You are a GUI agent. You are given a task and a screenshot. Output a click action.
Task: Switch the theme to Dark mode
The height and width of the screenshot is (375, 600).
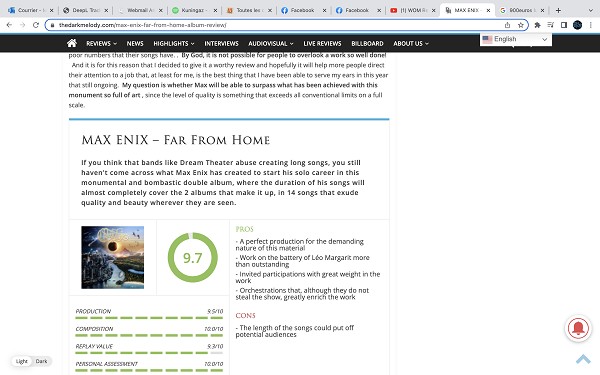41,361
